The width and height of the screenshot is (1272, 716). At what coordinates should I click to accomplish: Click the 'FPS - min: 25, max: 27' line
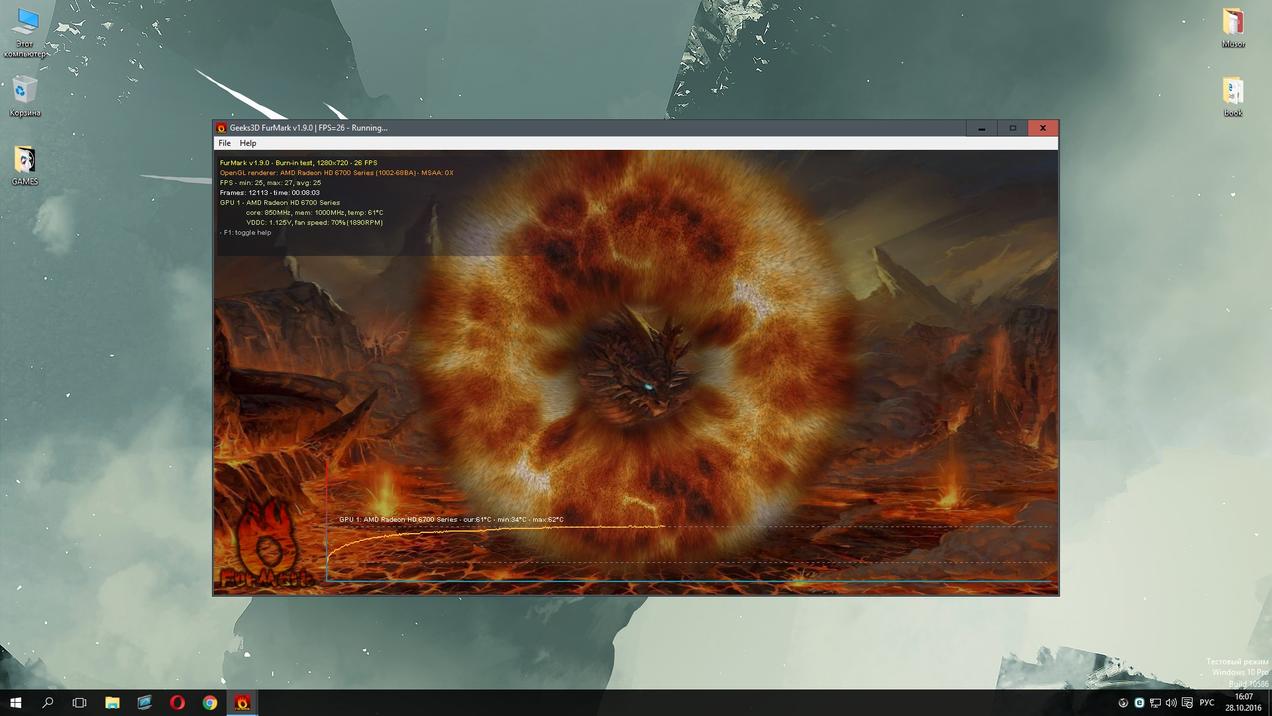tap(270, 183)
